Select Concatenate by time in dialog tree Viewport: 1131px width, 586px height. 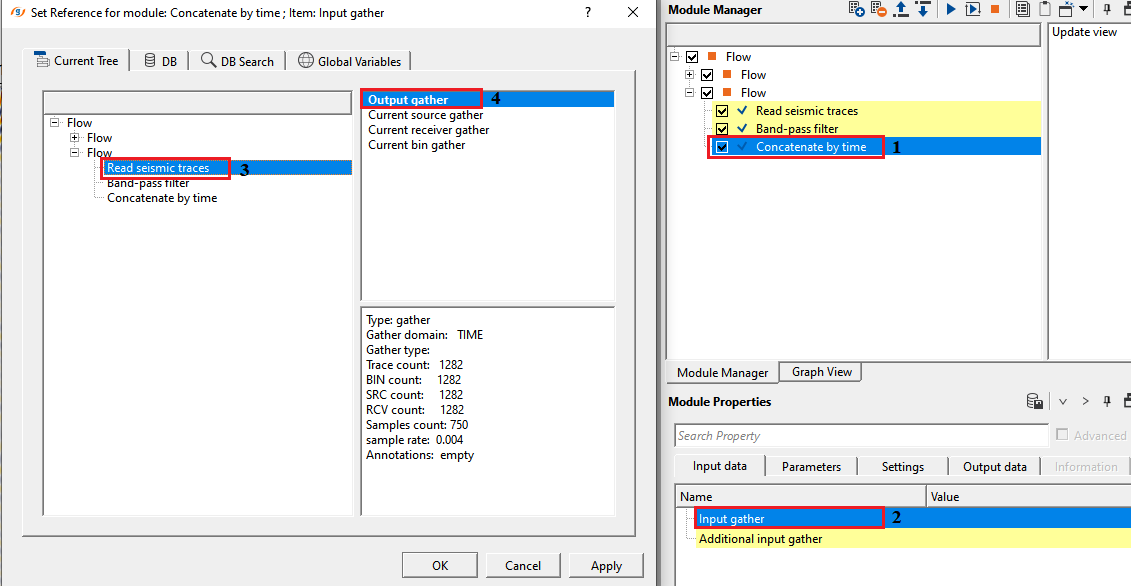coord(162,198)
